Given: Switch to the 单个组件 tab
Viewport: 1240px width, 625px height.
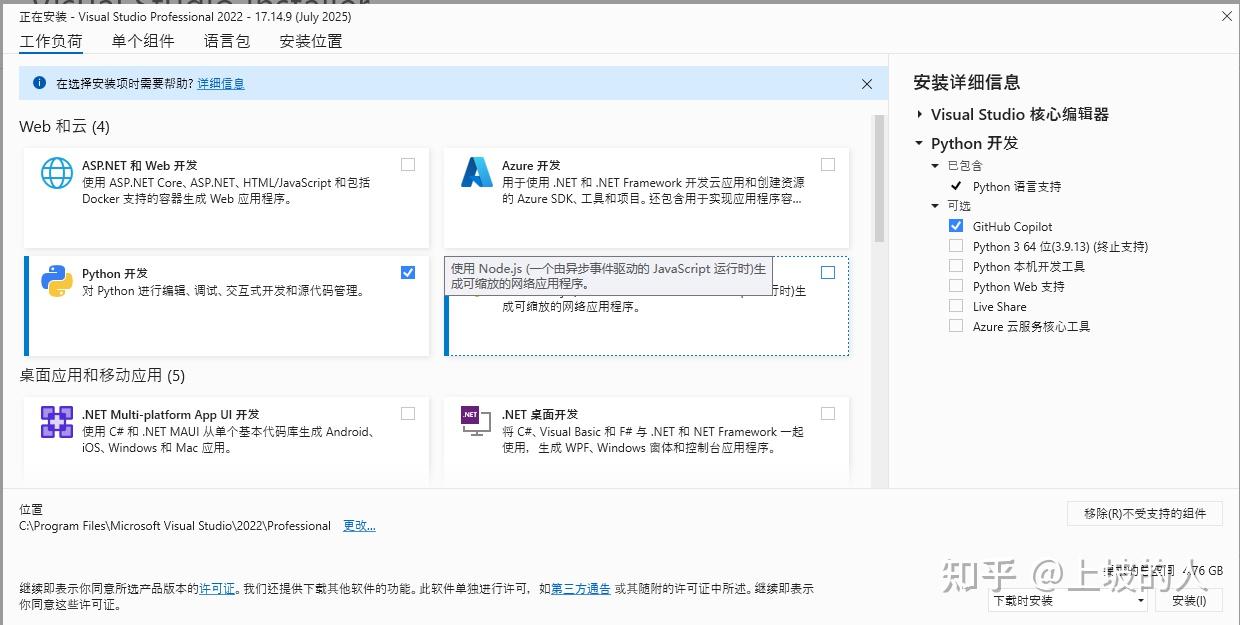Looking at the screenshot, I should 143,41.
